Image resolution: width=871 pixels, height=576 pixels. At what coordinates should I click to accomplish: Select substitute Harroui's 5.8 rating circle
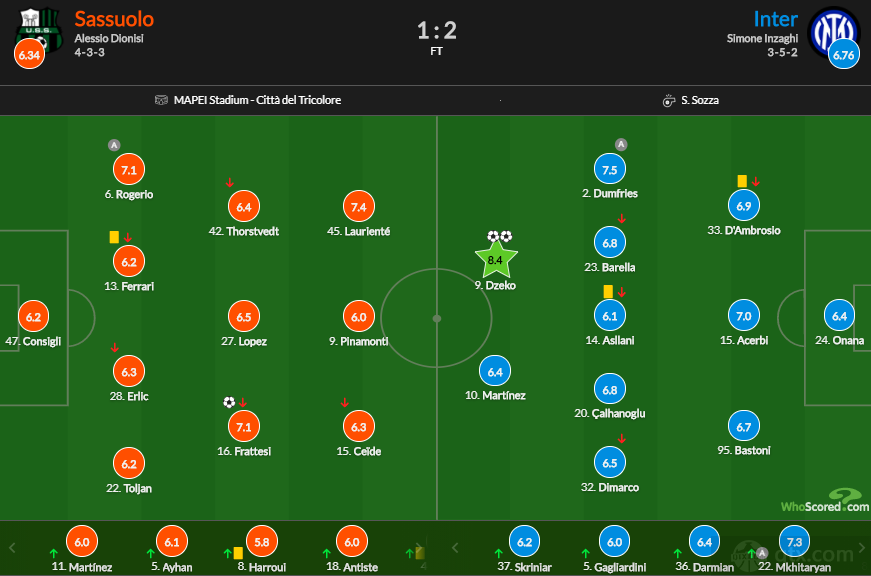(262, 542)
